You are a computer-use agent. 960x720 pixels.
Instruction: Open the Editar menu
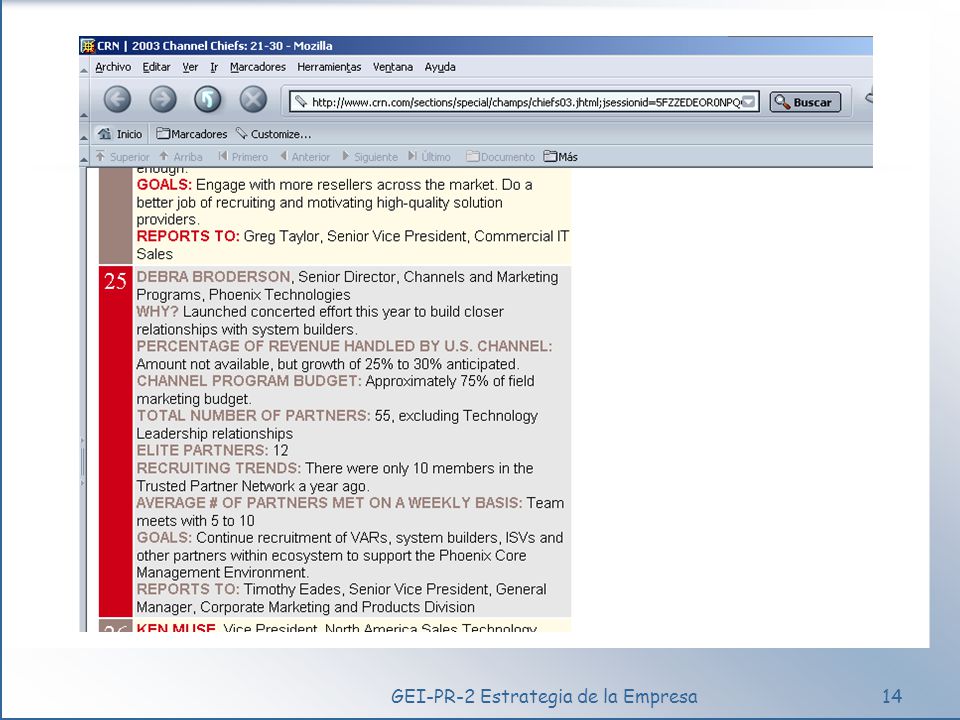pos(156,67)
